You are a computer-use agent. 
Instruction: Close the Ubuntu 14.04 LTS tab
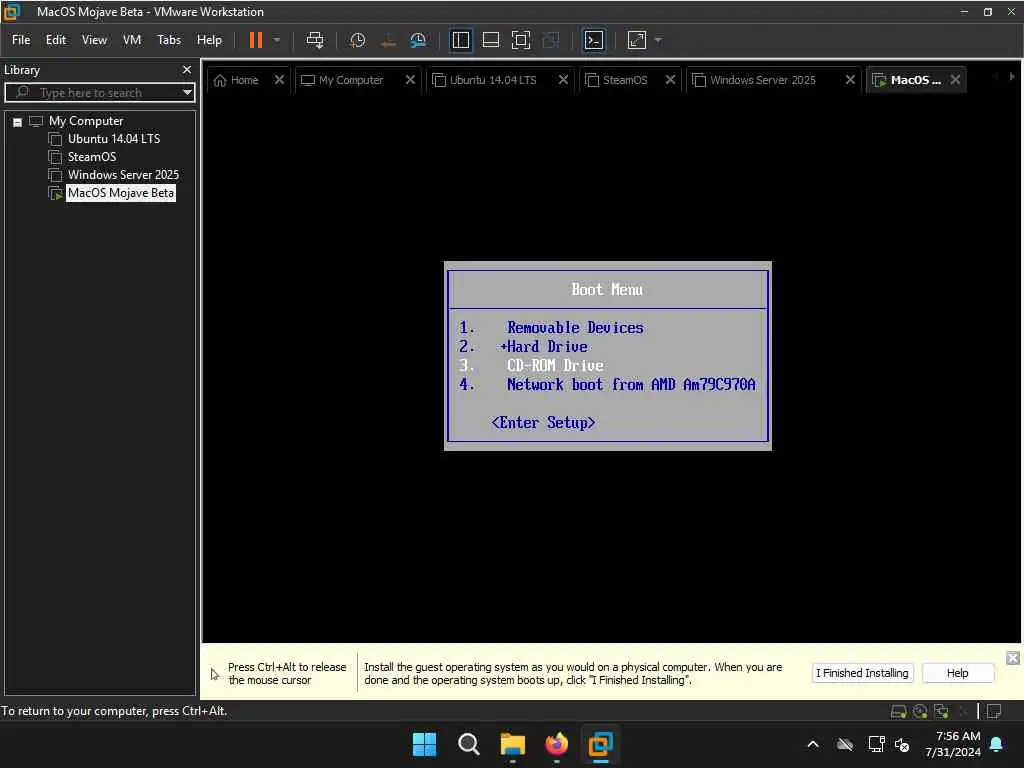pyautogui.click(x=564, y=80)
